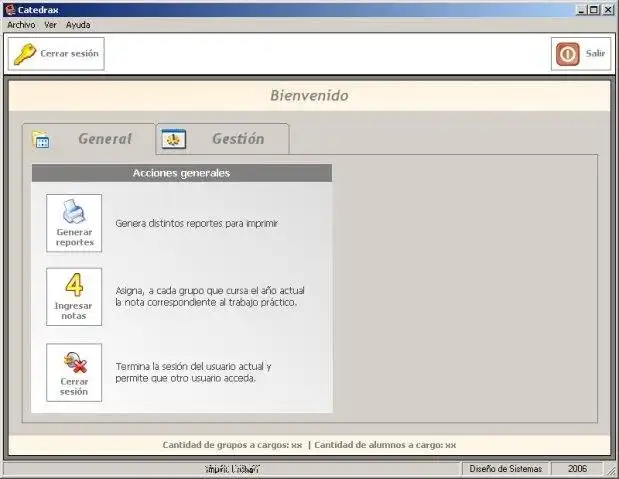Click the yellow key icon in toolbar
Screen dimensions: 619x479
[24, 54]
